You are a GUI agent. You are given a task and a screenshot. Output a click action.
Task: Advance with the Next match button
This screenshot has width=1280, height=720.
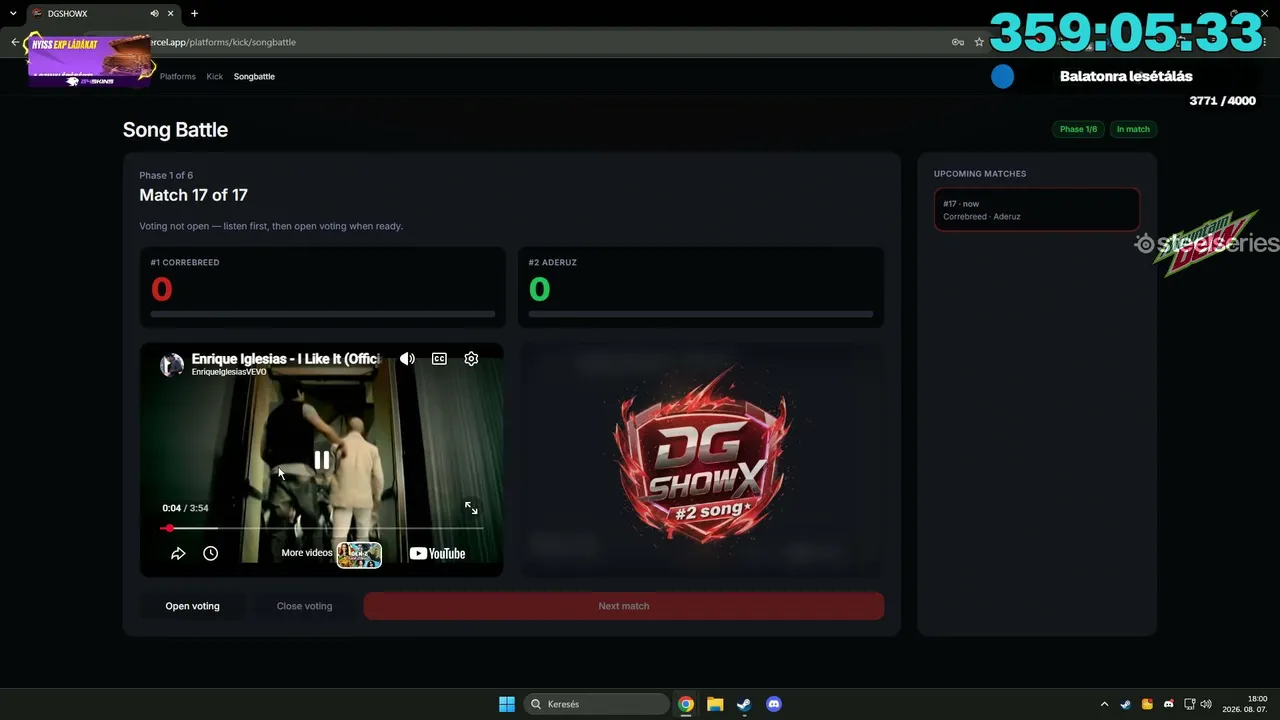(x=624, y=606)
